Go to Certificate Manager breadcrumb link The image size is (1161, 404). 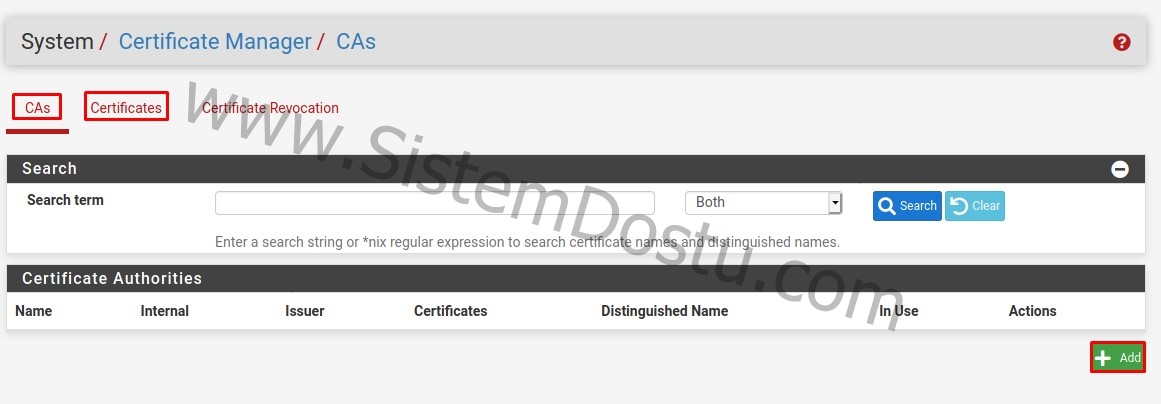215,41
